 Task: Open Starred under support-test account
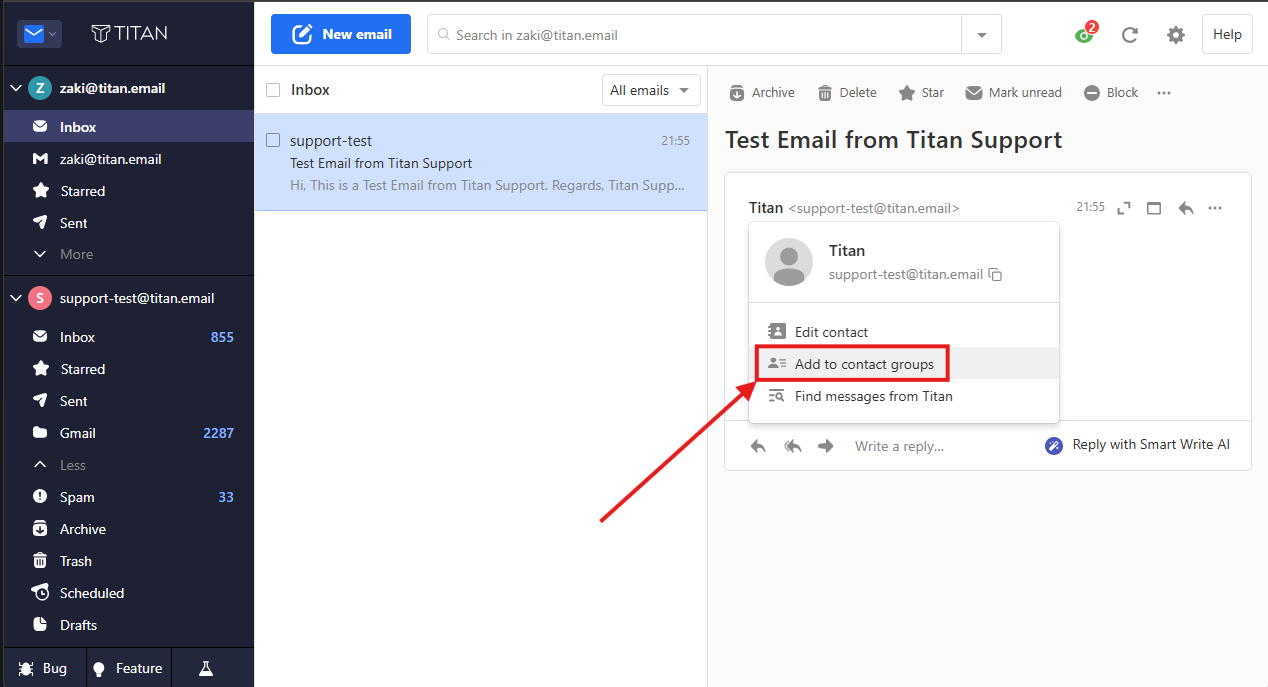point(127,369)
